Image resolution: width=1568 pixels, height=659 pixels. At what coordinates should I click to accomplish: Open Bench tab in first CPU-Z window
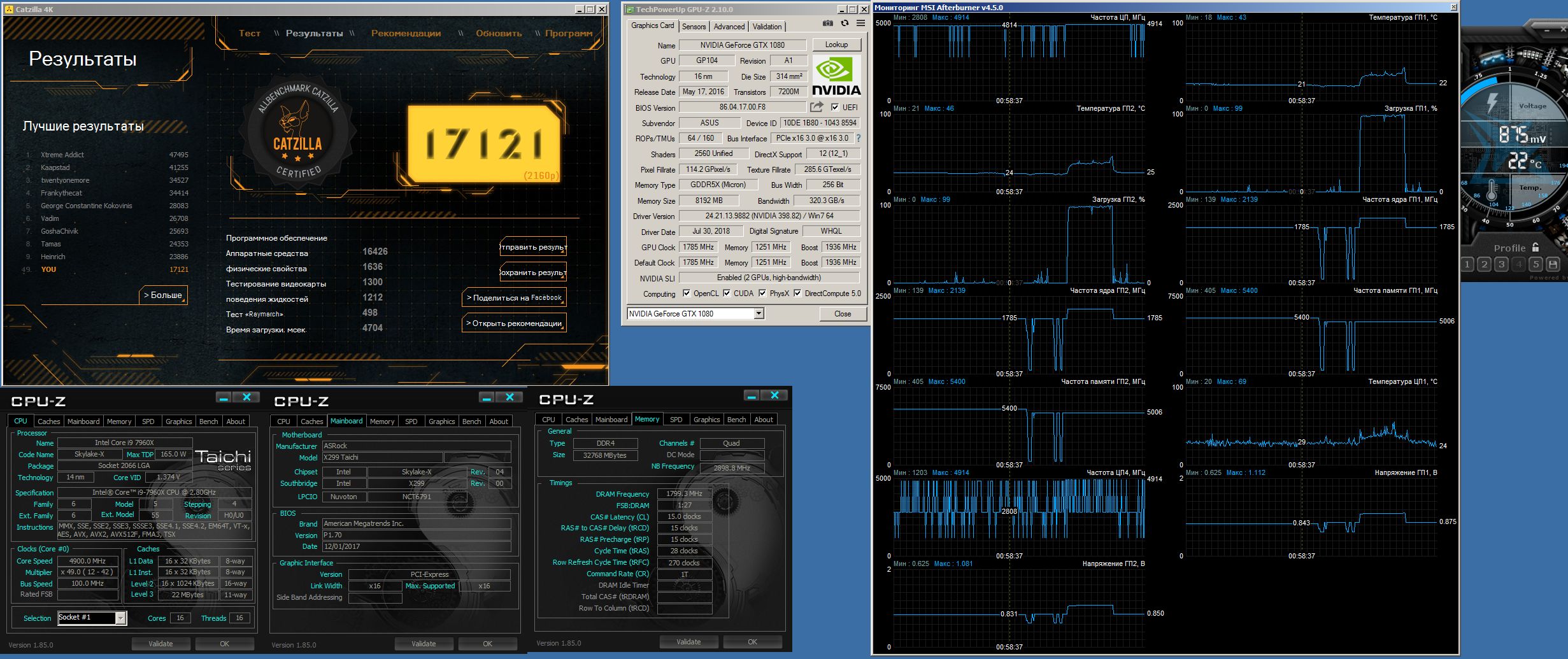point(208,422)
